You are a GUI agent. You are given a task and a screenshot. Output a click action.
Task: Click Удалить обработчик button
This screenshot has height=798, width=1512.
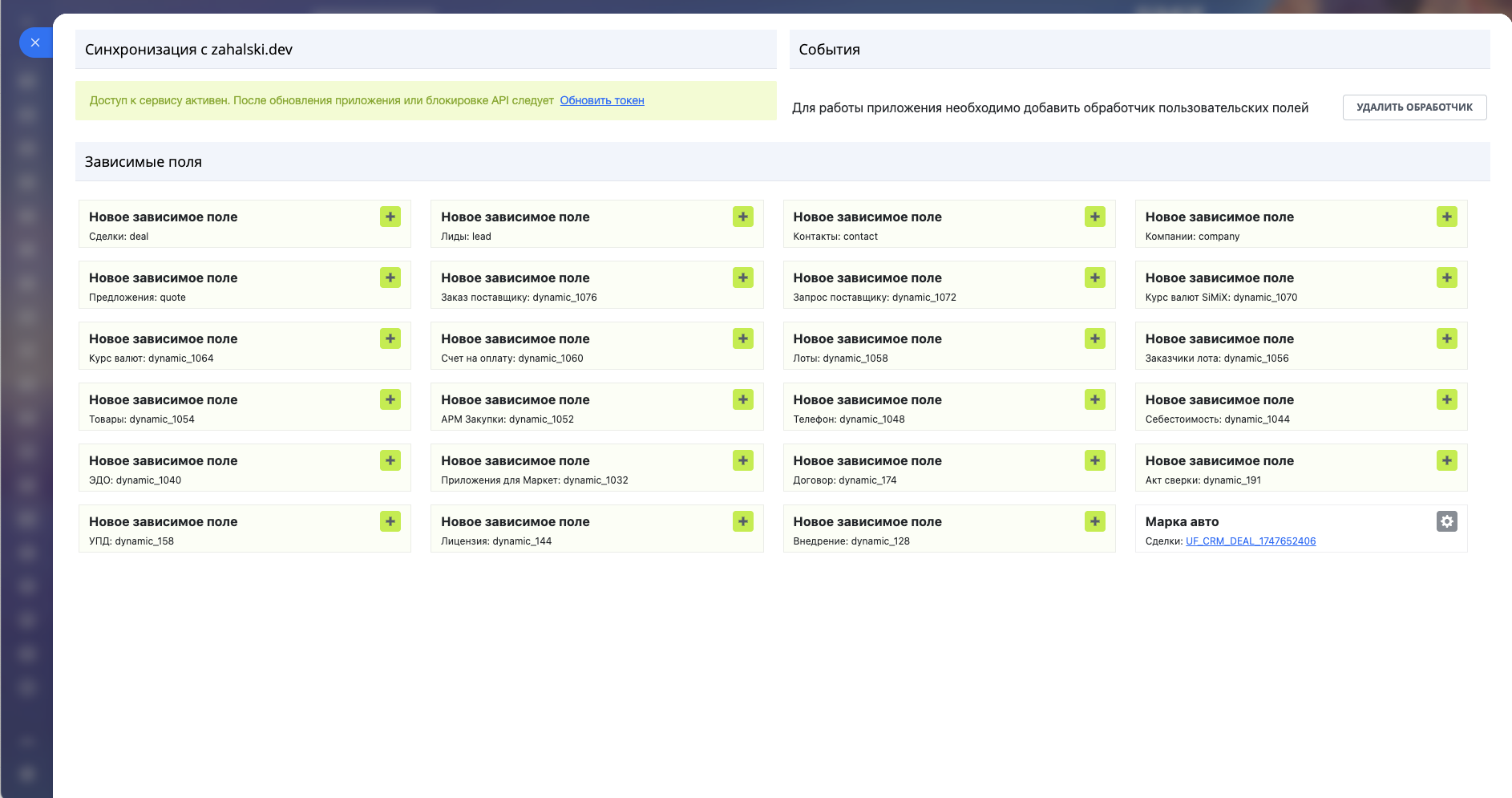[x=1414, y=107]
